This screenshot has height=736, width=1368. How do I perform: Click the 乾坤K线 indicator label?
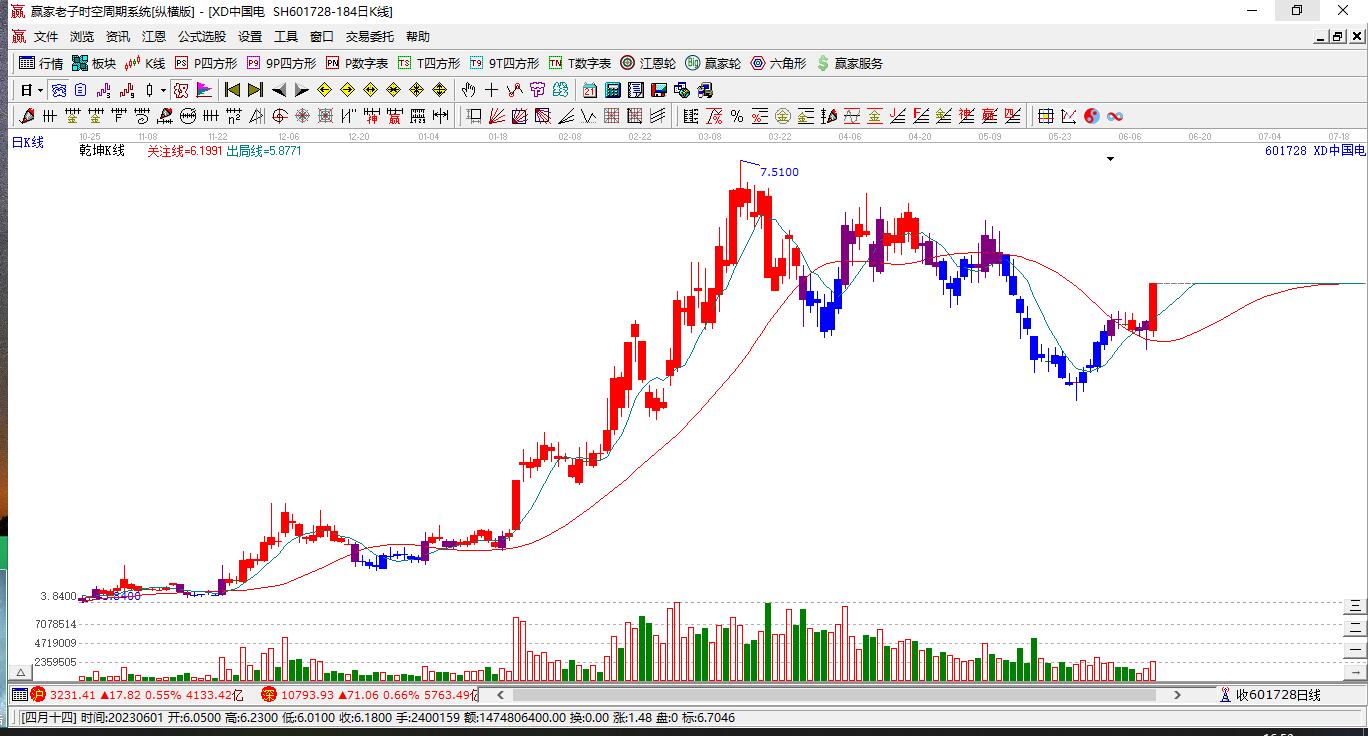pos(102,151)
